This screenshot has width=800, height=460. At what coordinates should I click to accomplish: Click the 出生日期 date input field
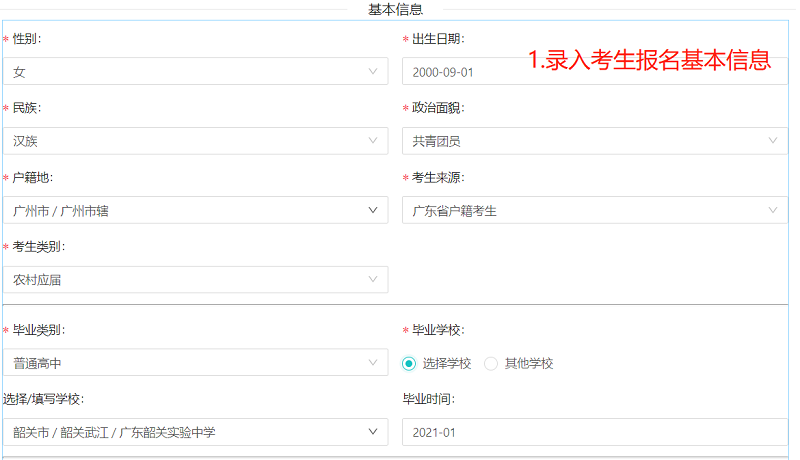click(x=595, y=71)
